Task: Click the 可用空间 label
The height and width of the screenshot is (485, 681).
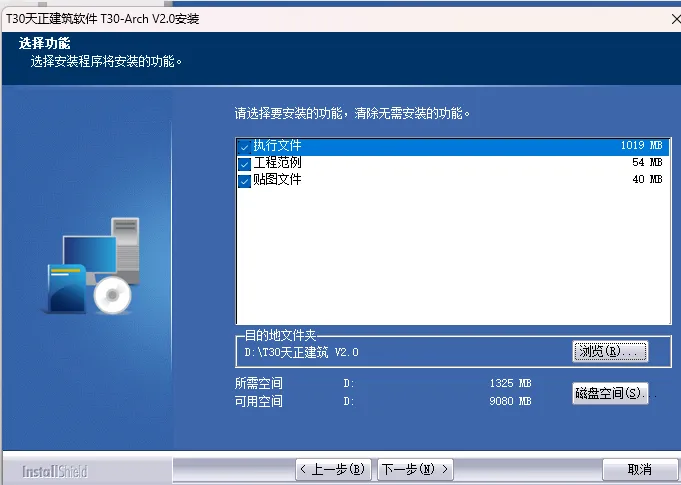Action: pos(258,401)
